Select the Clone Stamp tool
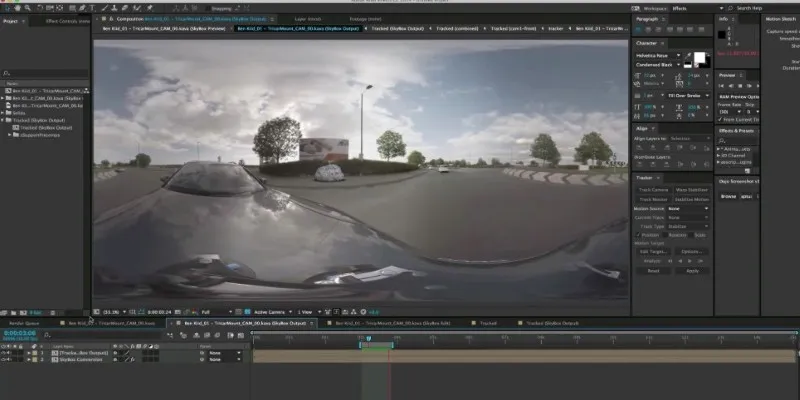800x400 pixels. click(115, 8)
